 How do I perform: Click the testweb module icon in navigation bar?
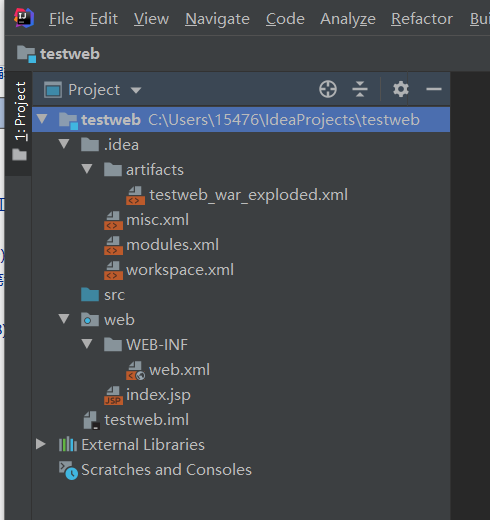coord(26,54)
